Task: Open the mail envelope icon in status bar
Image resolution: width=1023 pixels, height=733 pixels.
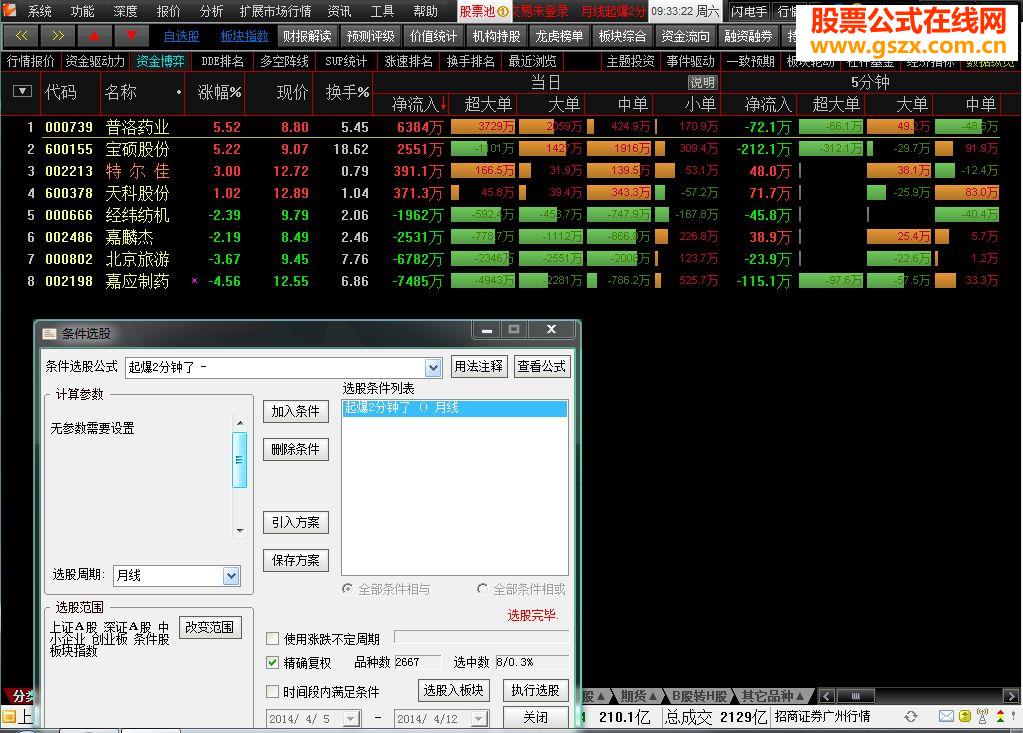Action: pos(946,716)
